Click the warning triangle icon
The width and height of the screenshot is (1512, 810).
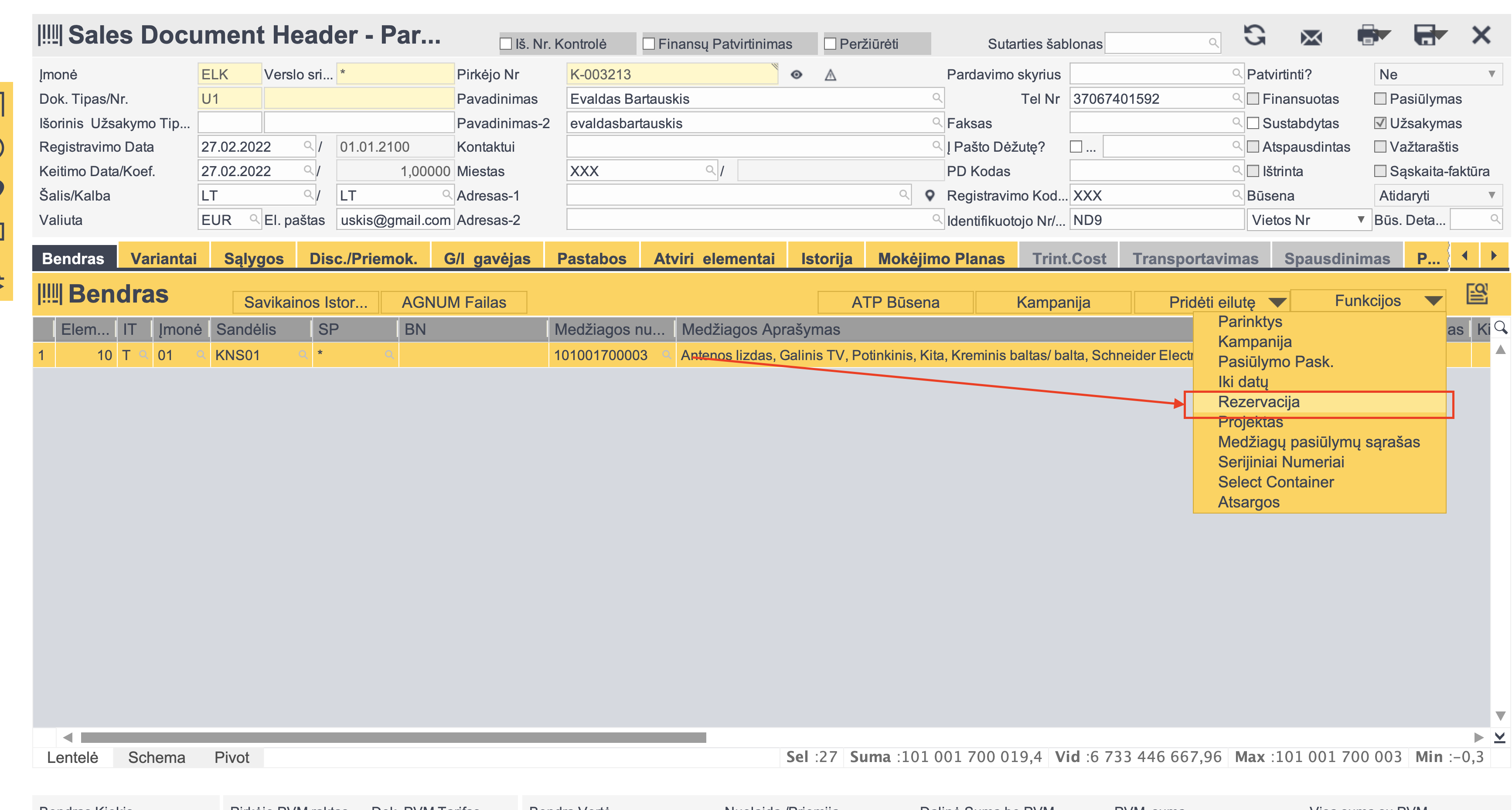pyautogui.click(x=830, y=75)
